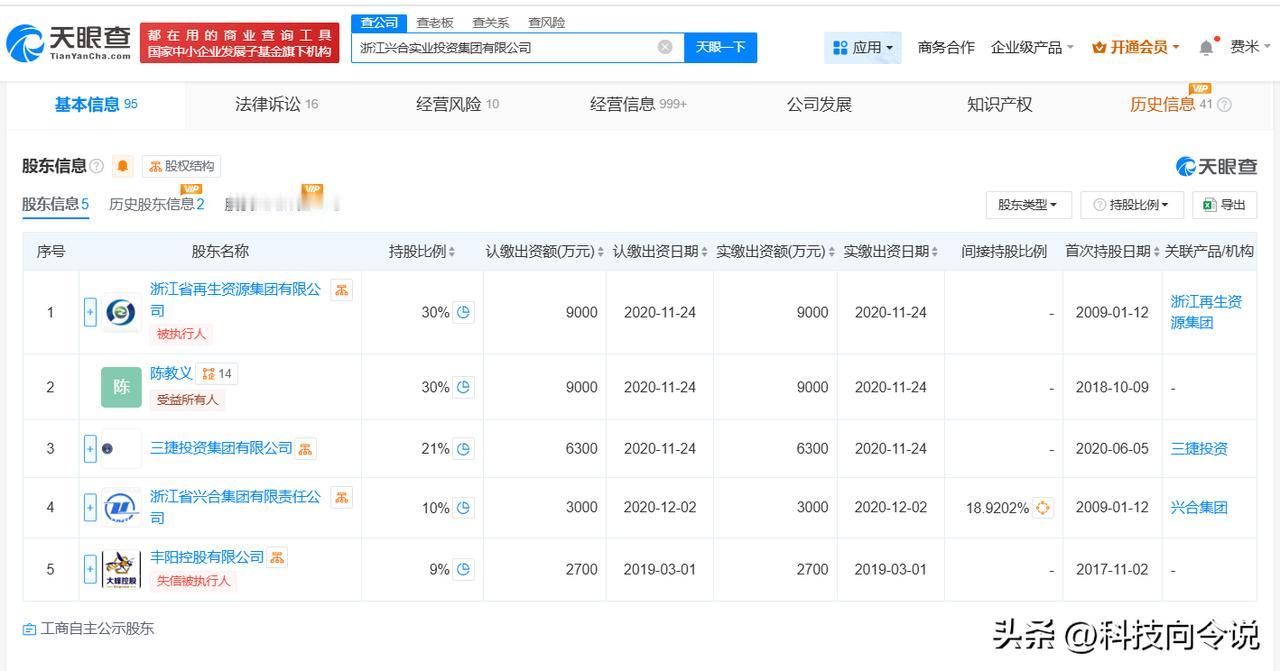Open equity structure icon for 浙江省兴合集团
Screen dimensions: 1280x671
(341, 497)
